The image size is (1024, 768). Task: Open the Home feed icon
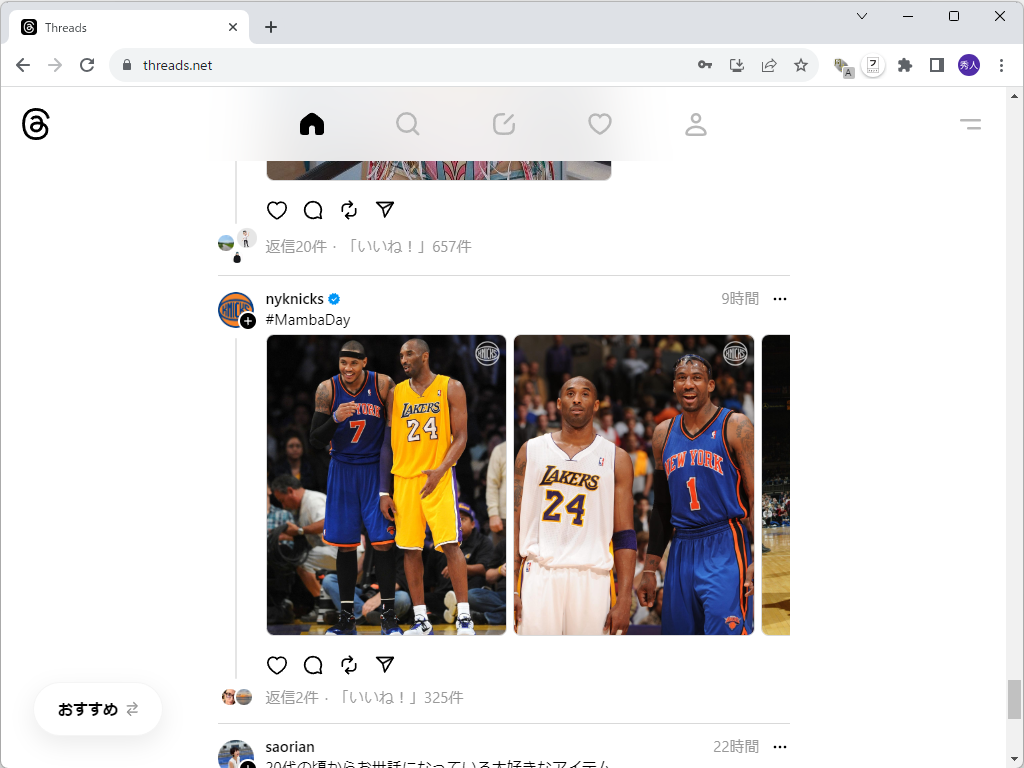click(311, 123)
